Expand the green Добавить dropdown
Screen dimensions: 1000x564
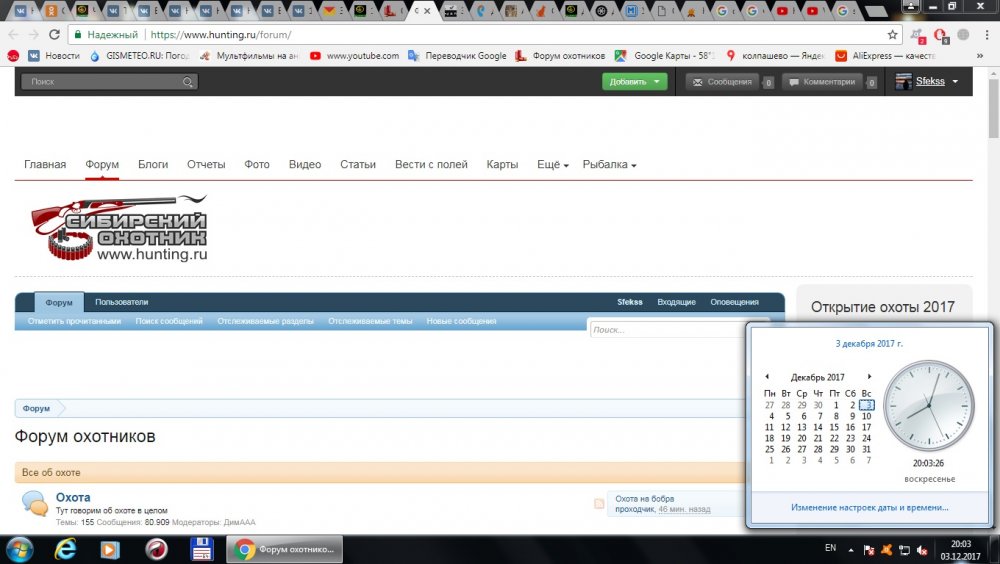coord(634,82)
